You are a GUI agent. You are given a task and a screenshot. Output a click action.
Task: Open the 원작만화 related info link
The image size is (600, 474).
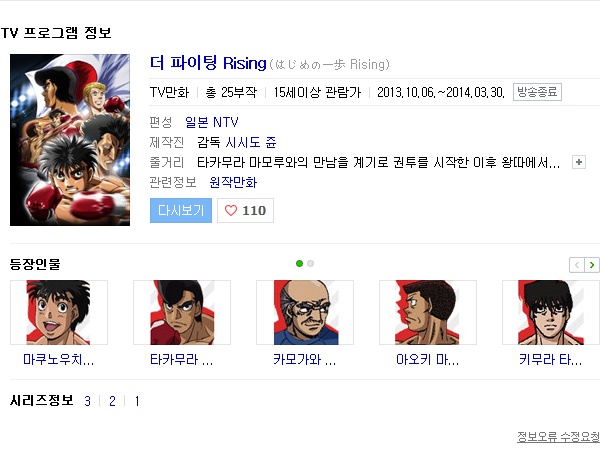tap(233, 182)
